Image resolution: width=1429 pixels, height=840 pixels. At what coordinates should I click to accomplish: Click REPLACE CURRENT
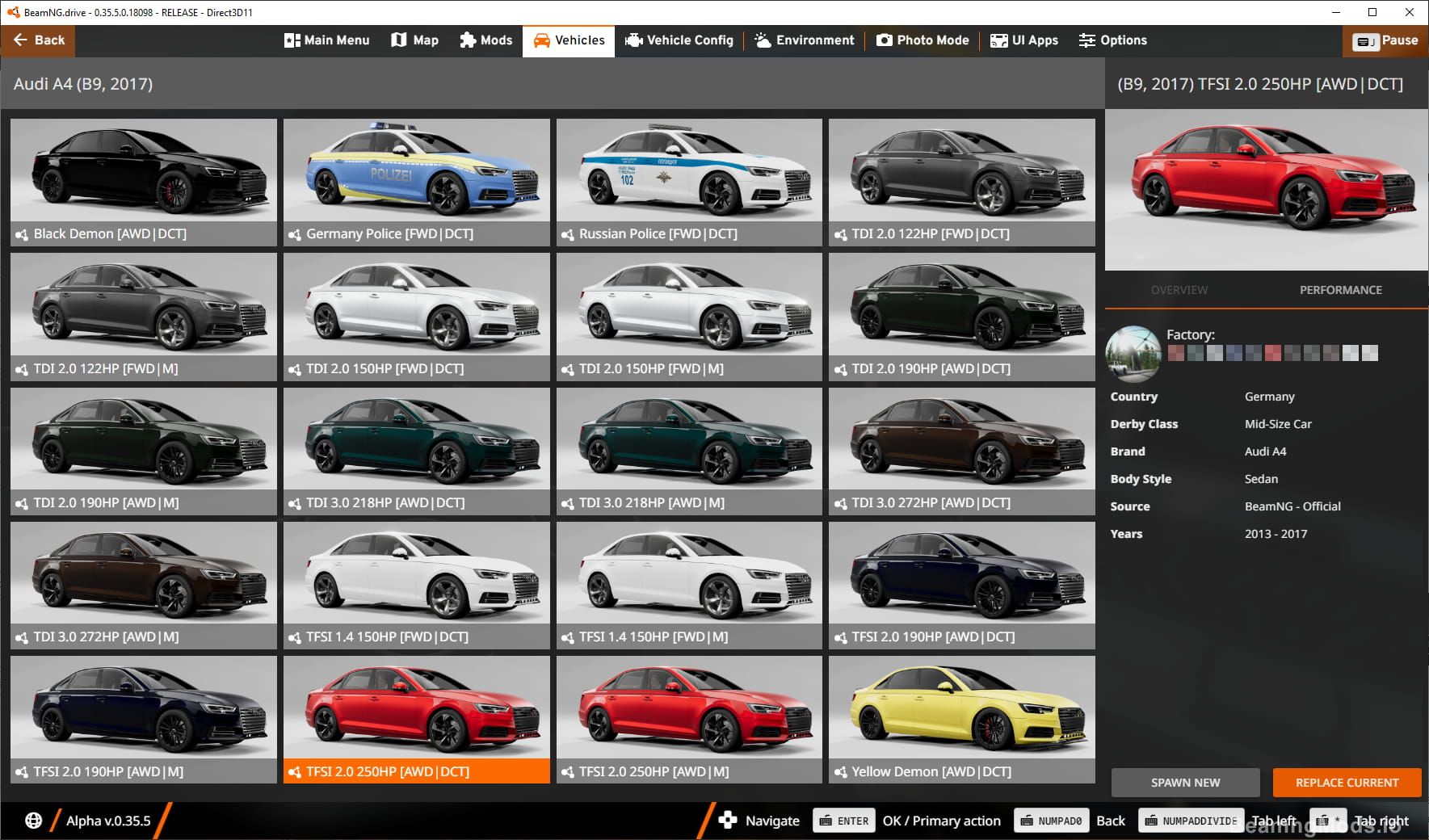pos(1347,783)
